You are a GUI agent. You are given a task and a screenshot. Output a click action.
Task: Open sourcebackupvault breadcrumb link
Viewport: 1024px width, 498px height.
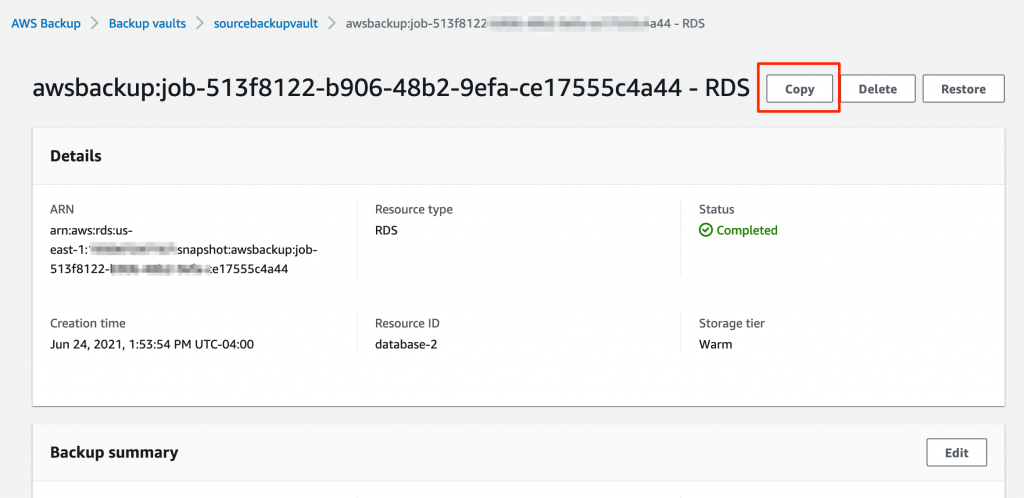[266, 23]
